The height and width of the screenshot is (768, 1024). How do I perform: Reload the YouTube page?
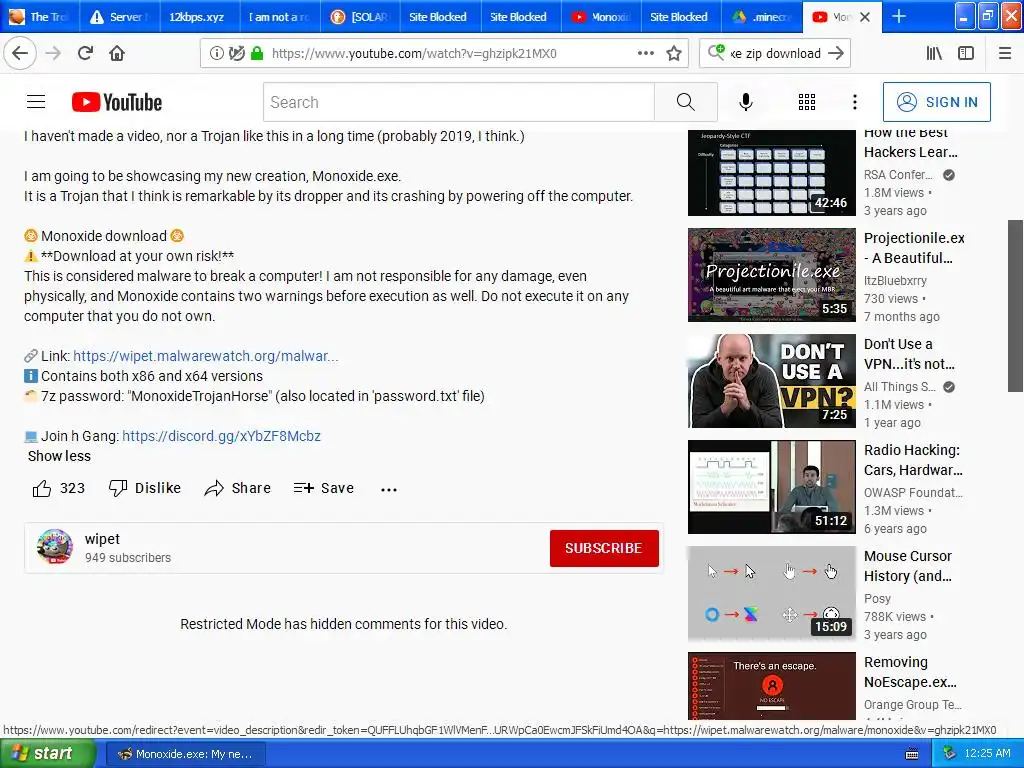click(85, 53)
